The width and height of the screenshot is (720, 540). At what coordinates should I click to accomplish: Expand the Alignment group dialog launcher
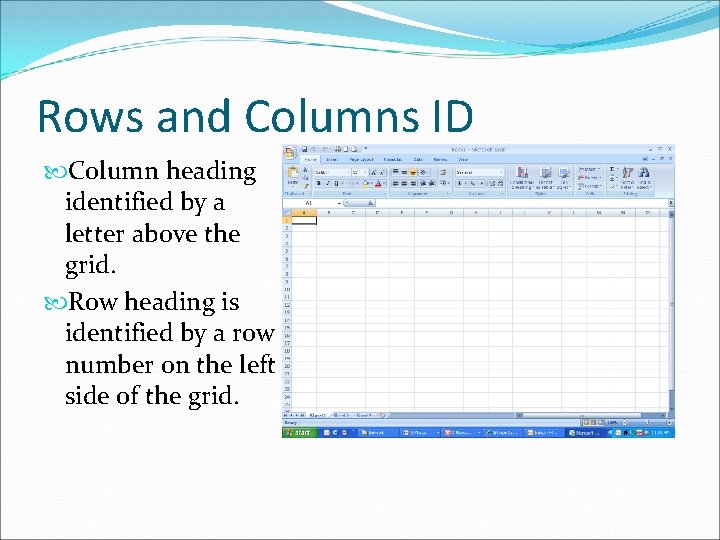[x=448, y=193]
